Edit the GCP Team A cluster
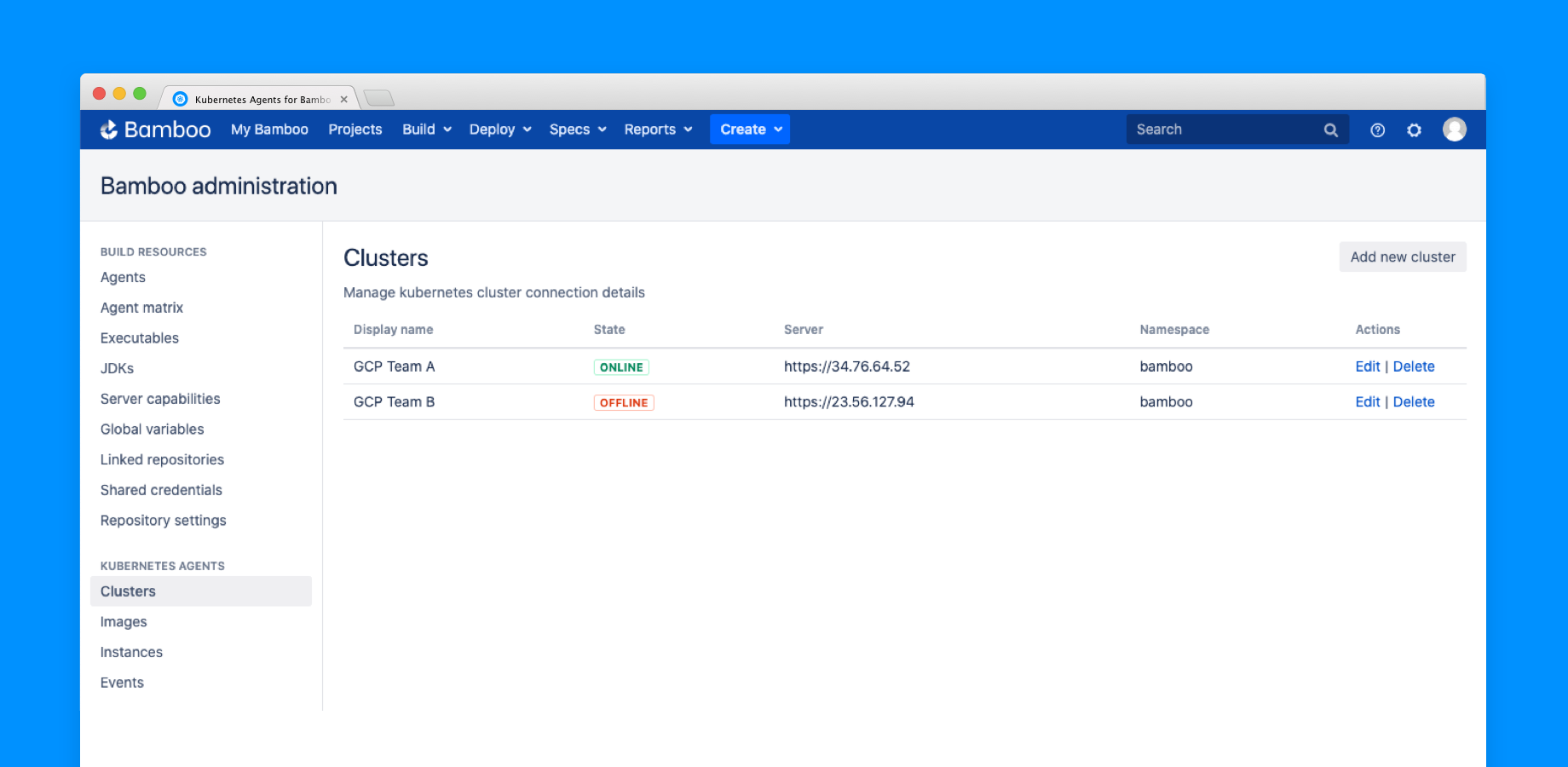 [1367, 366]
